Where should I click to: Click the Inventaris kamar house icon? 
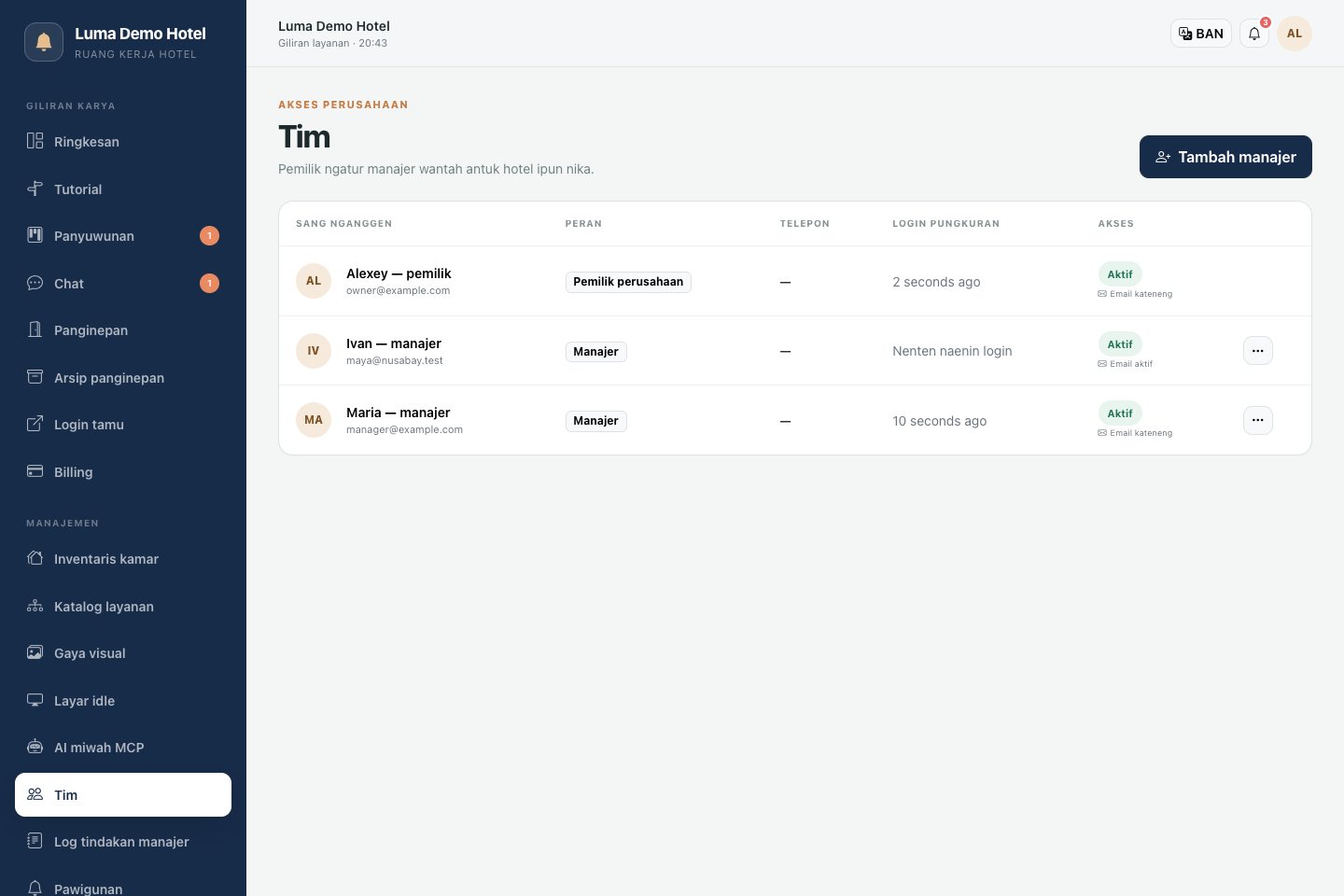[35, 558]
